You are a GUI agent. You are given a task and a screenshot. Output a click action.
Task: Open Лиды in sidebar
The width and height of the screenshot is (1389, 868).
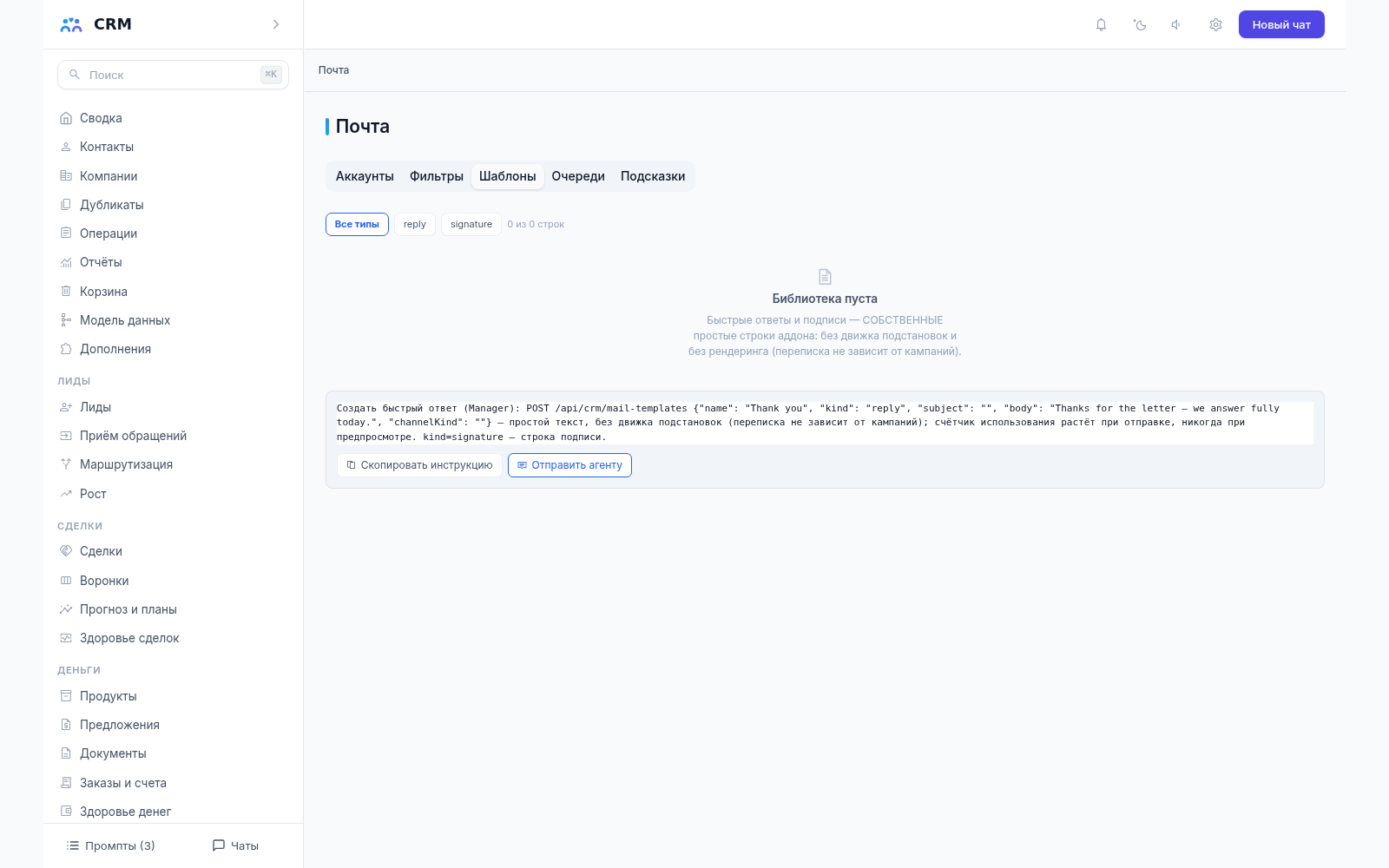(x=173, y=407)
